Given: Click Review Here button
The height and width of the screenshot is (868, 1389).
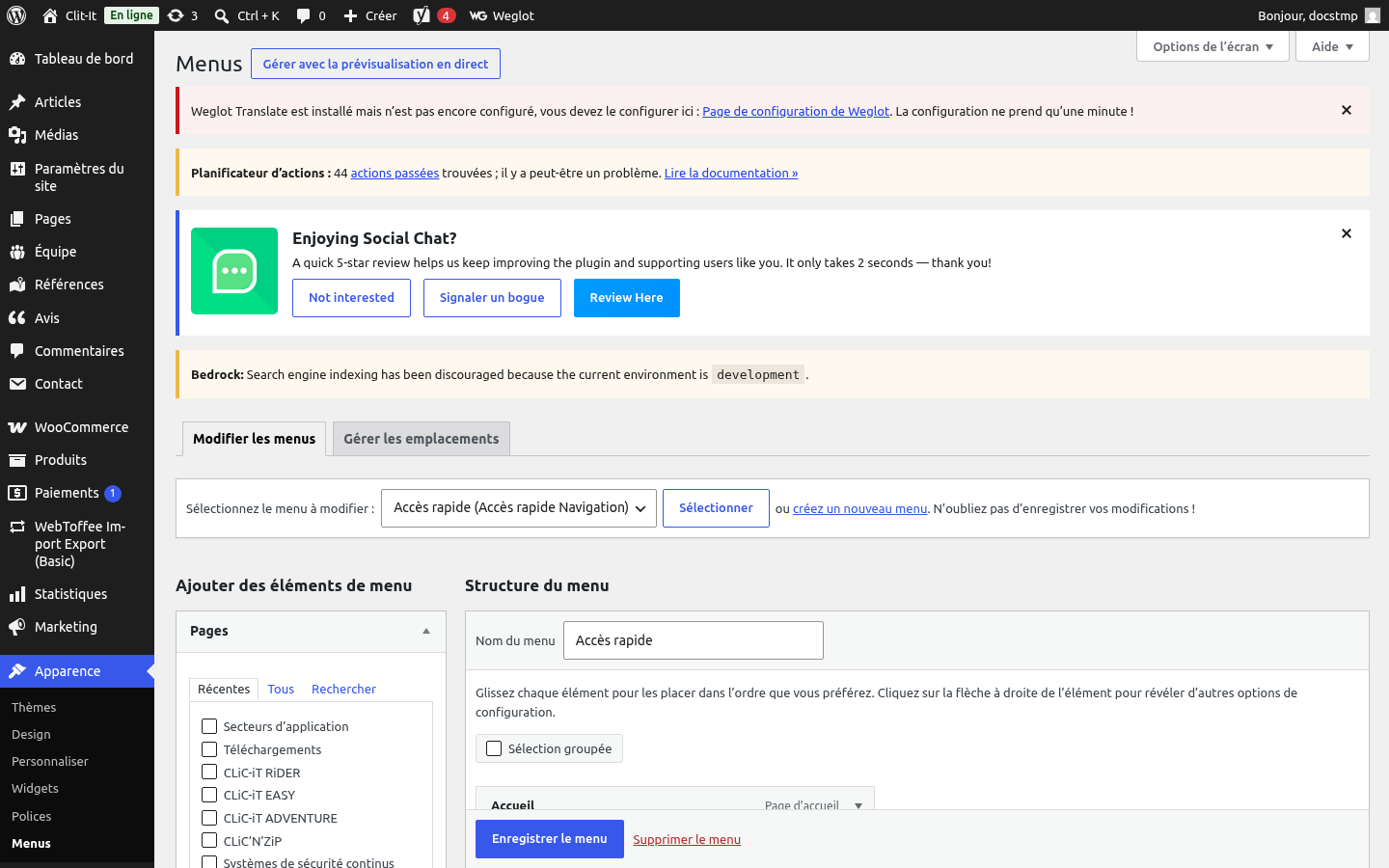Looking at the screenshot, I should pyautogui.click(x=627, y=298).
